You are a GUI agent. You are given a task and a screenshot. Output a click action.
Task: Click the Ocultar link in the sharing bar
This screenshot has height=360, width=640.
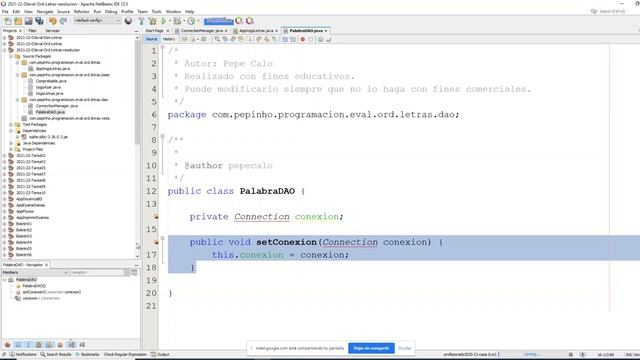click(404, 348)
